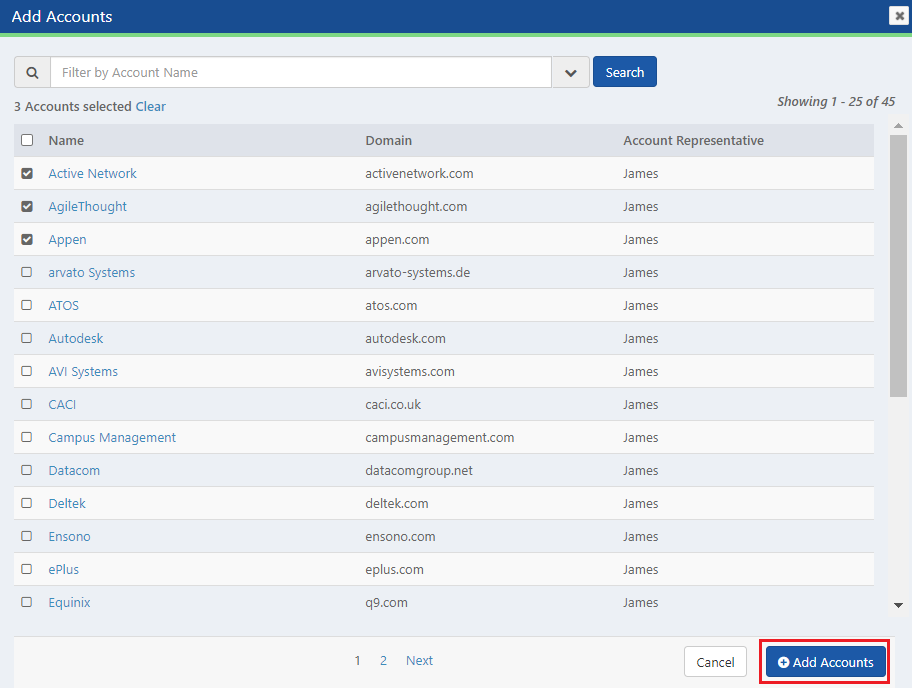The width and height of the screenshot is (912, 689).
Task: Click the Showing 1 - 25 of 45 text
Action: [836, 102]
